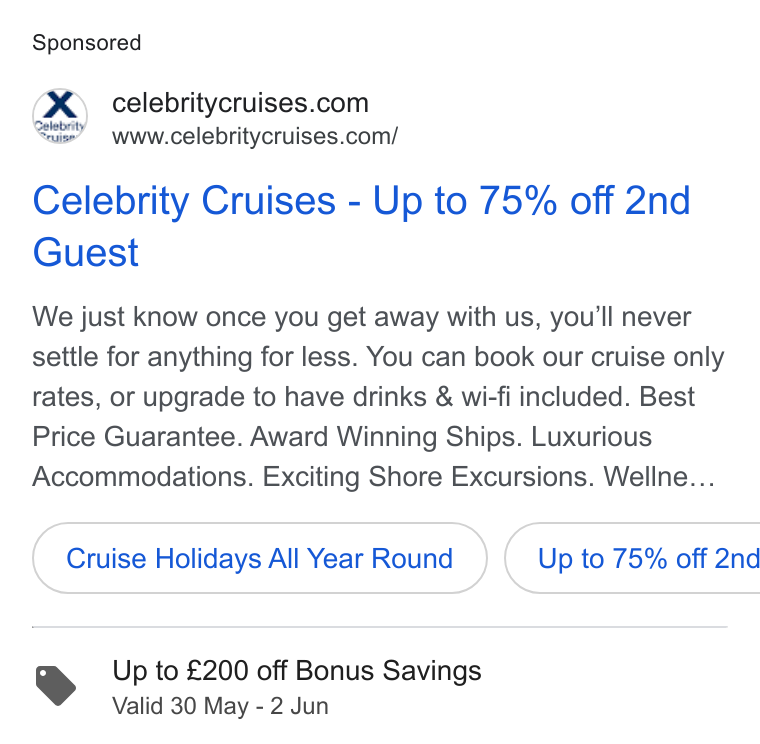Click the Valid 30 May - 2 Jun text

(x=221, y=706)
